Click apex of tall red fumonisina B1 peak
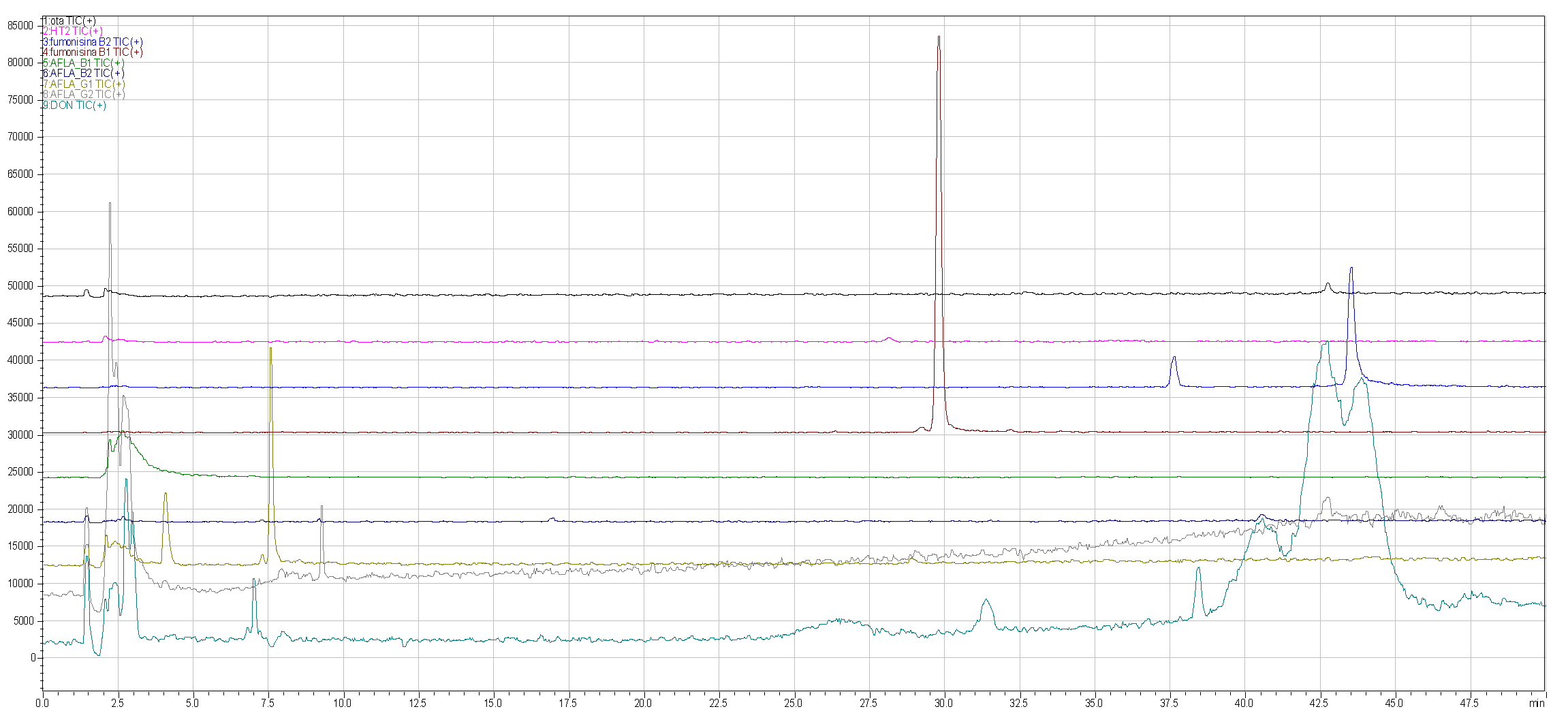This screenshot has width=1568, height=724. coord(939,37)
